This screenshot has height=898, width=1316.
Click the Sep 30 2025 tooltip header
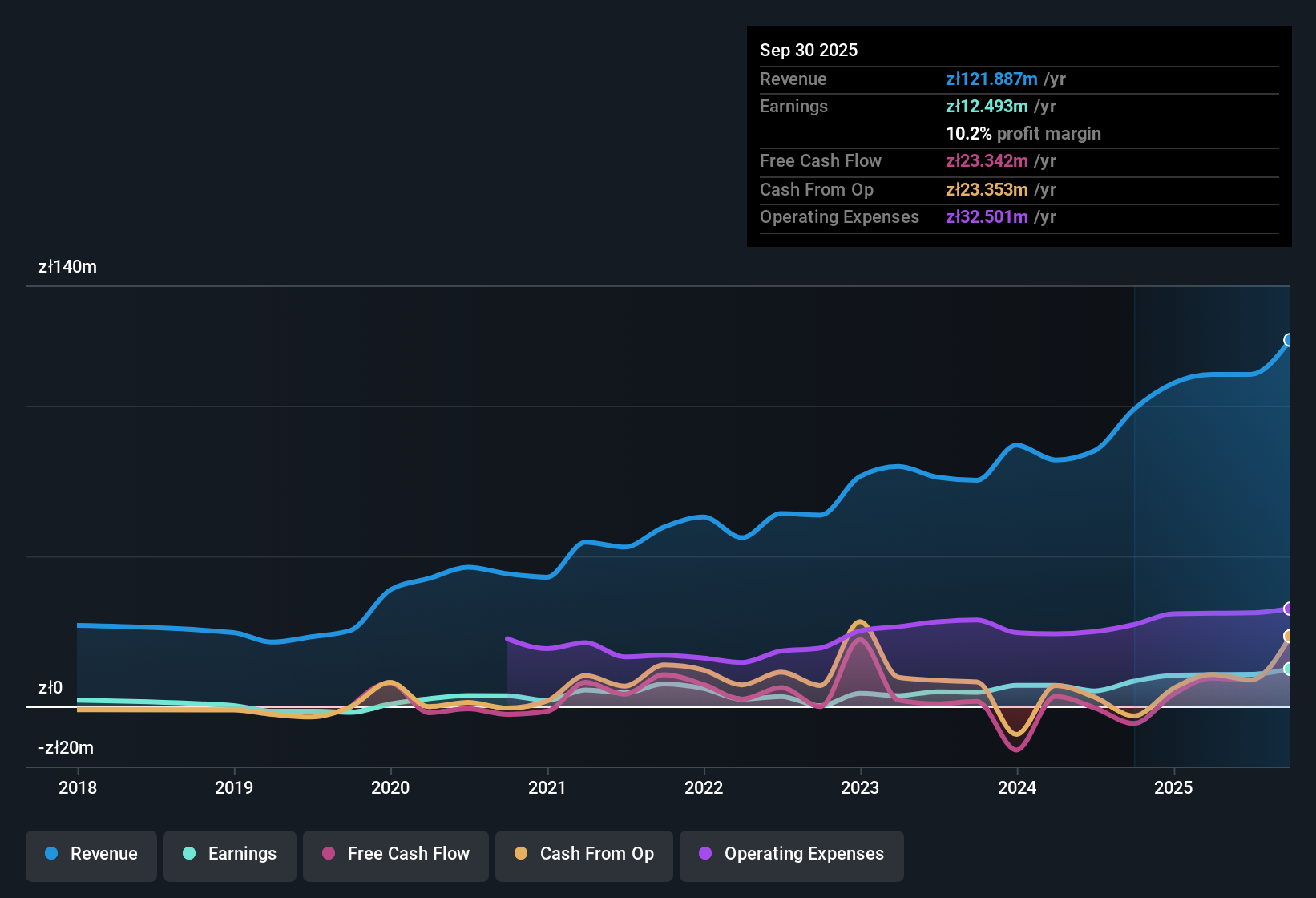[809, 50]
